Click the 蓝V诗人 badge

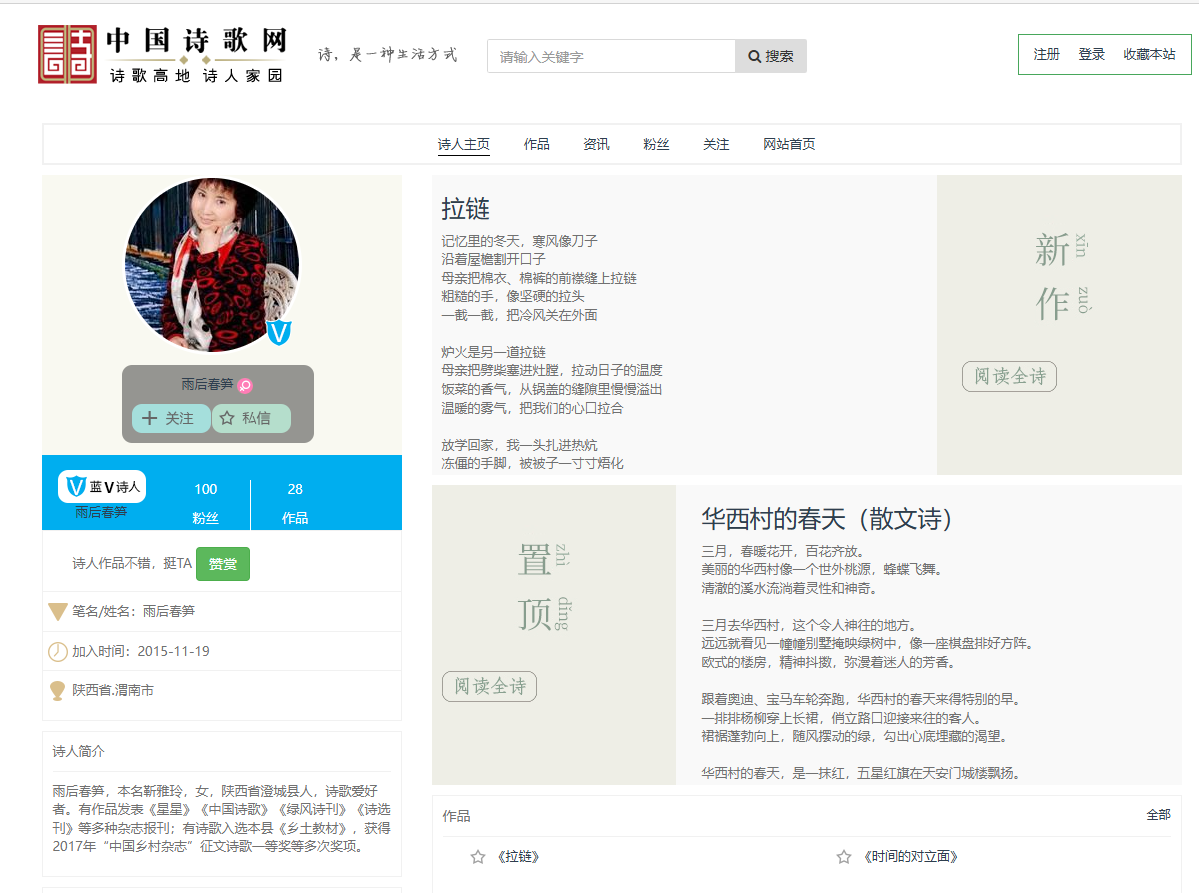(x=102, y=487)
